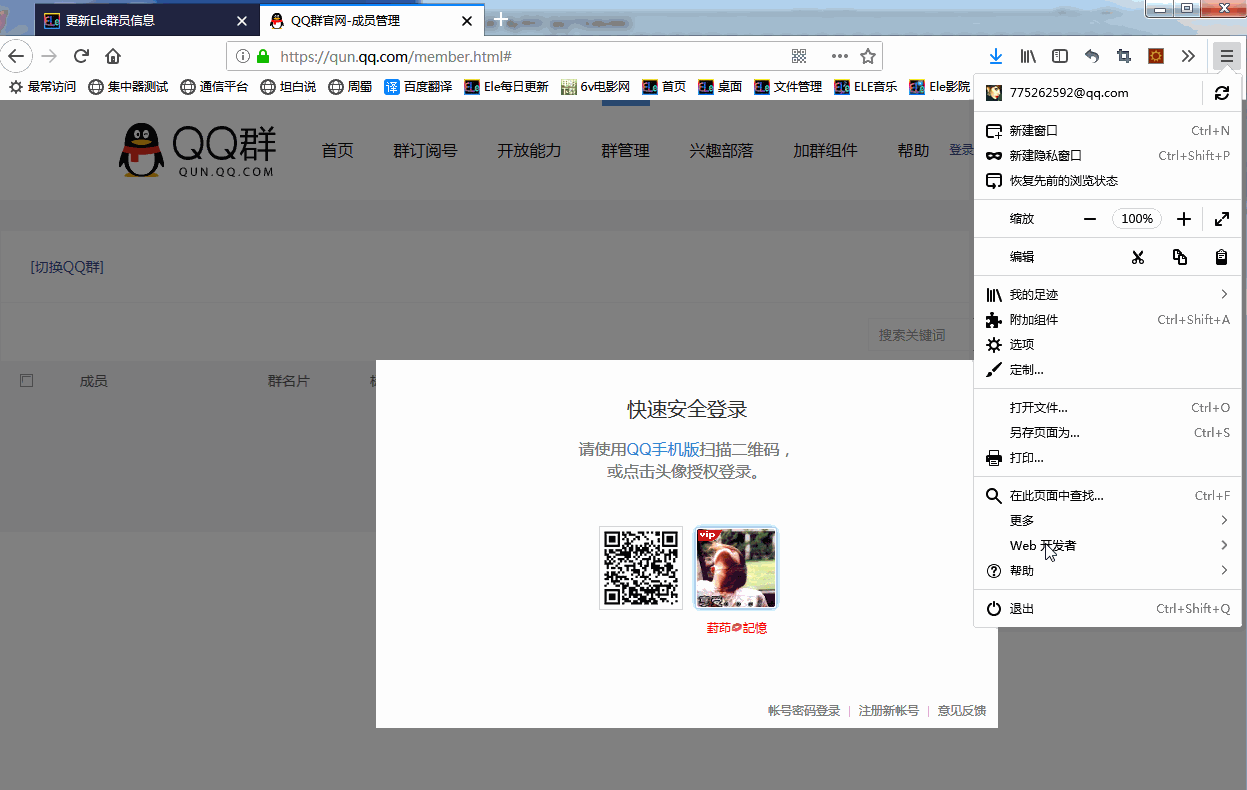Screen dimensions: 1247x790
Task: Open the 最常访问 bookmark folder
Action: (42, 87)
